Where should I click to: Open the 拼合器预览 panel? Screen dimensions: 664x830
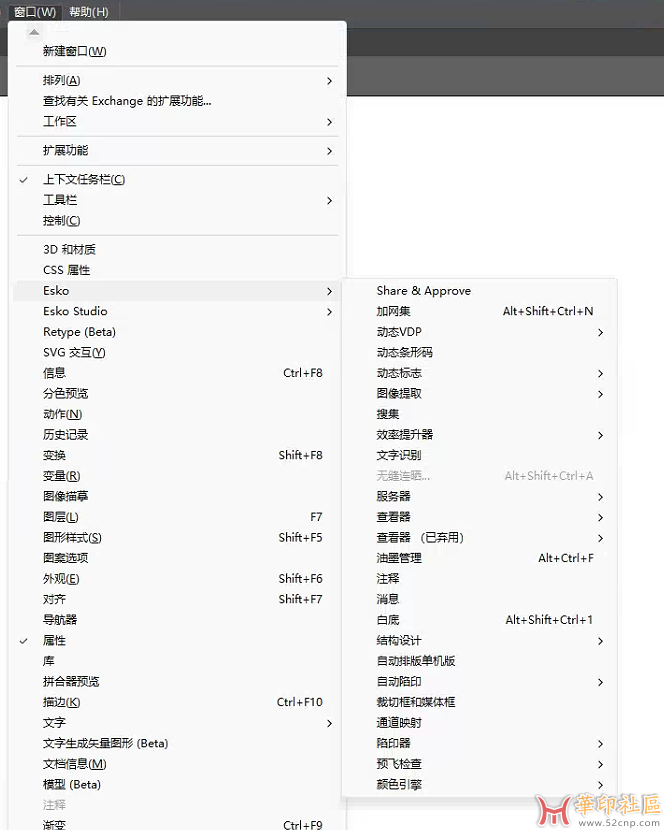coord(177,682)
